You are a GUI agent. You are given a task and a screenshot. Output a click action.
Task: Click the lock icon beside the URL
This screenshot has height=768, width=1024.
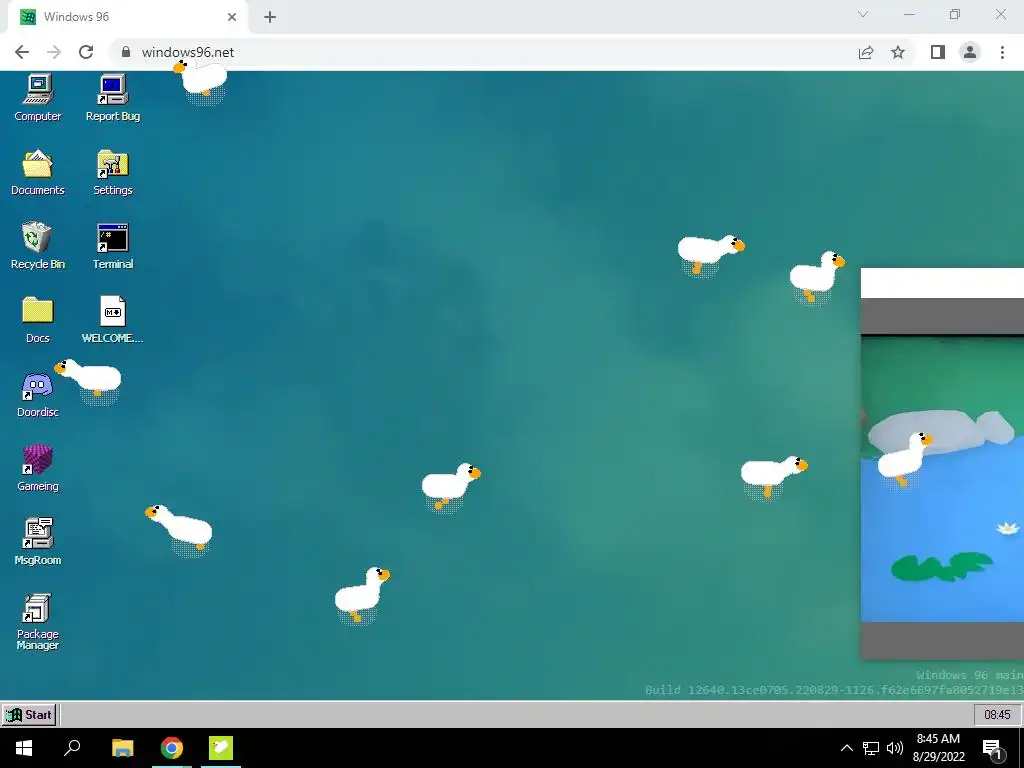(x=126, y=52)
